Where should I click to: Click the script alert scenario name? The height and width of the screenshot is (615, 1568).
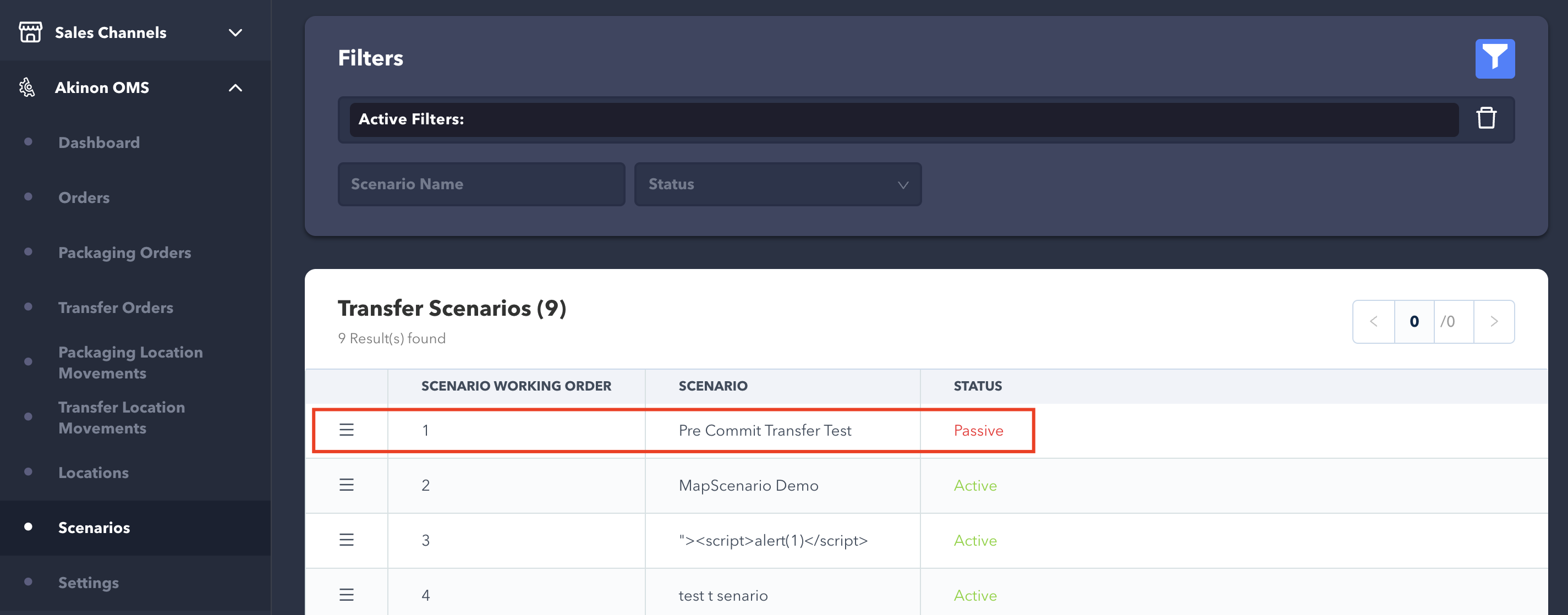[772, 541]
